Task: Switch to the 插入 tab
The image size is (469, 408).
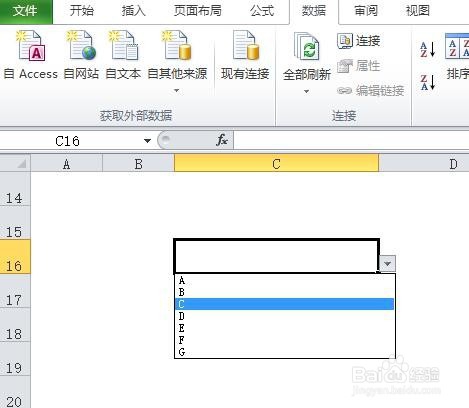Action: 133,11
